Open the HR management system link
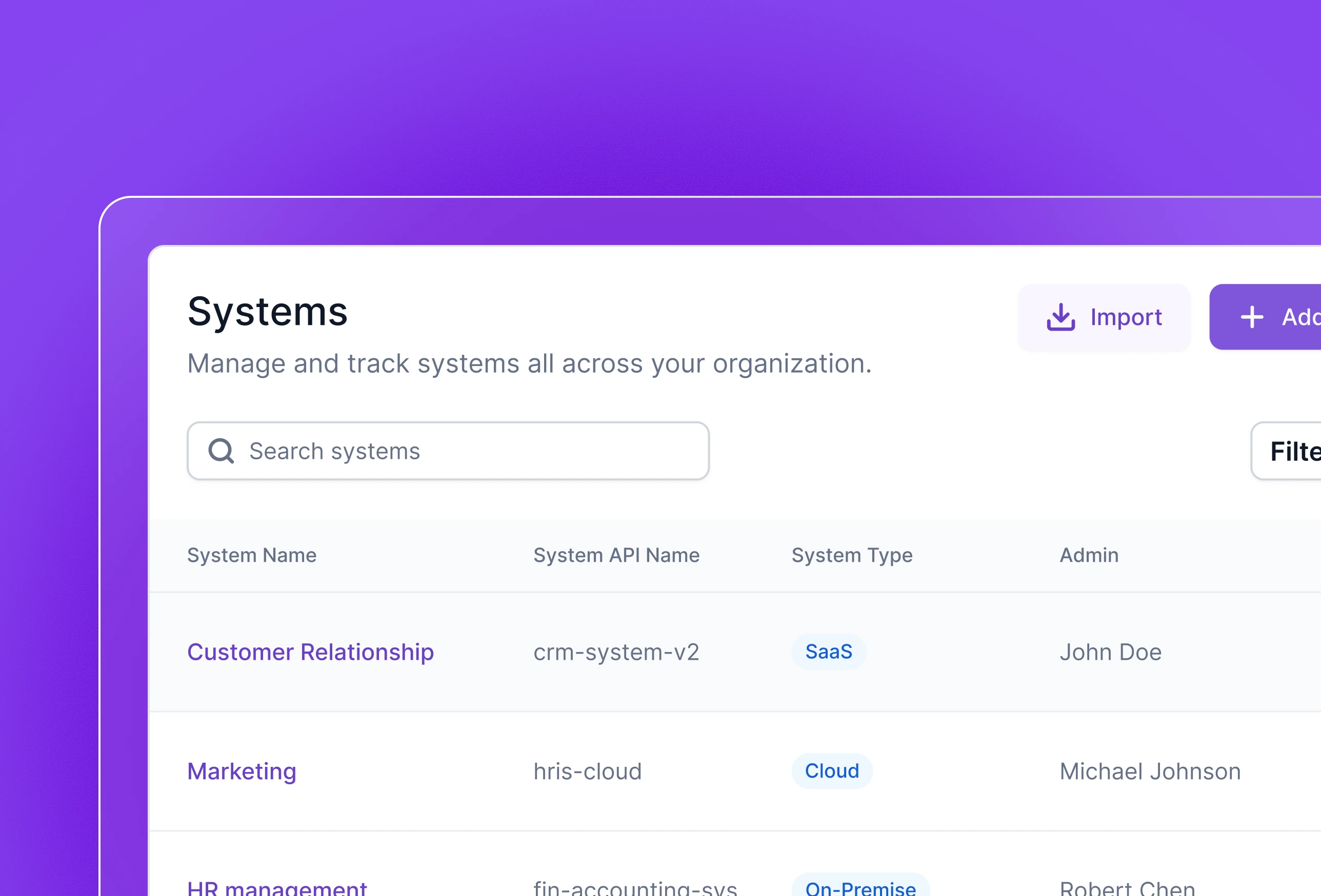Screen dimensions: 1321x896 tap(277, 888)
